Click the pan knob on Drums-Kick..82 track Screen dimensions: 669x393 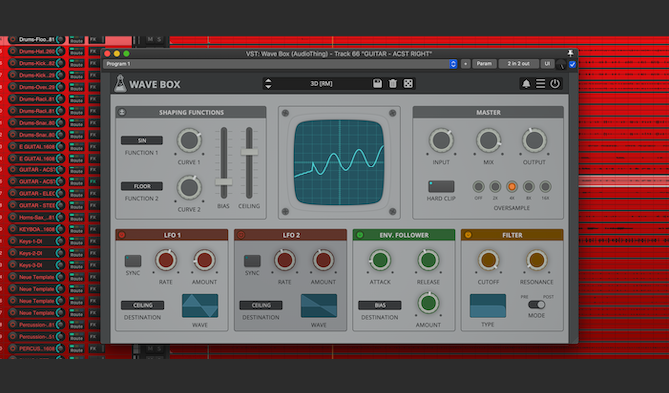[x=60, y=63]
